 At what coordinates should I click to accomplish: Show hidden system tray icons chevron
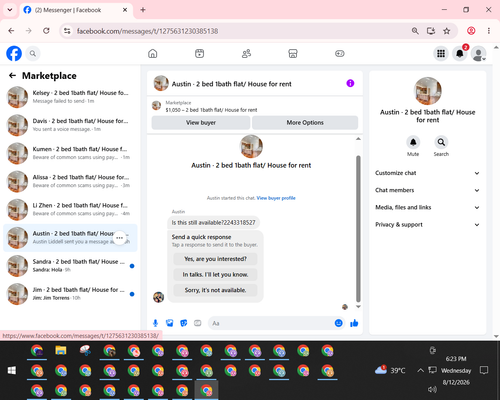coord(420,370)
